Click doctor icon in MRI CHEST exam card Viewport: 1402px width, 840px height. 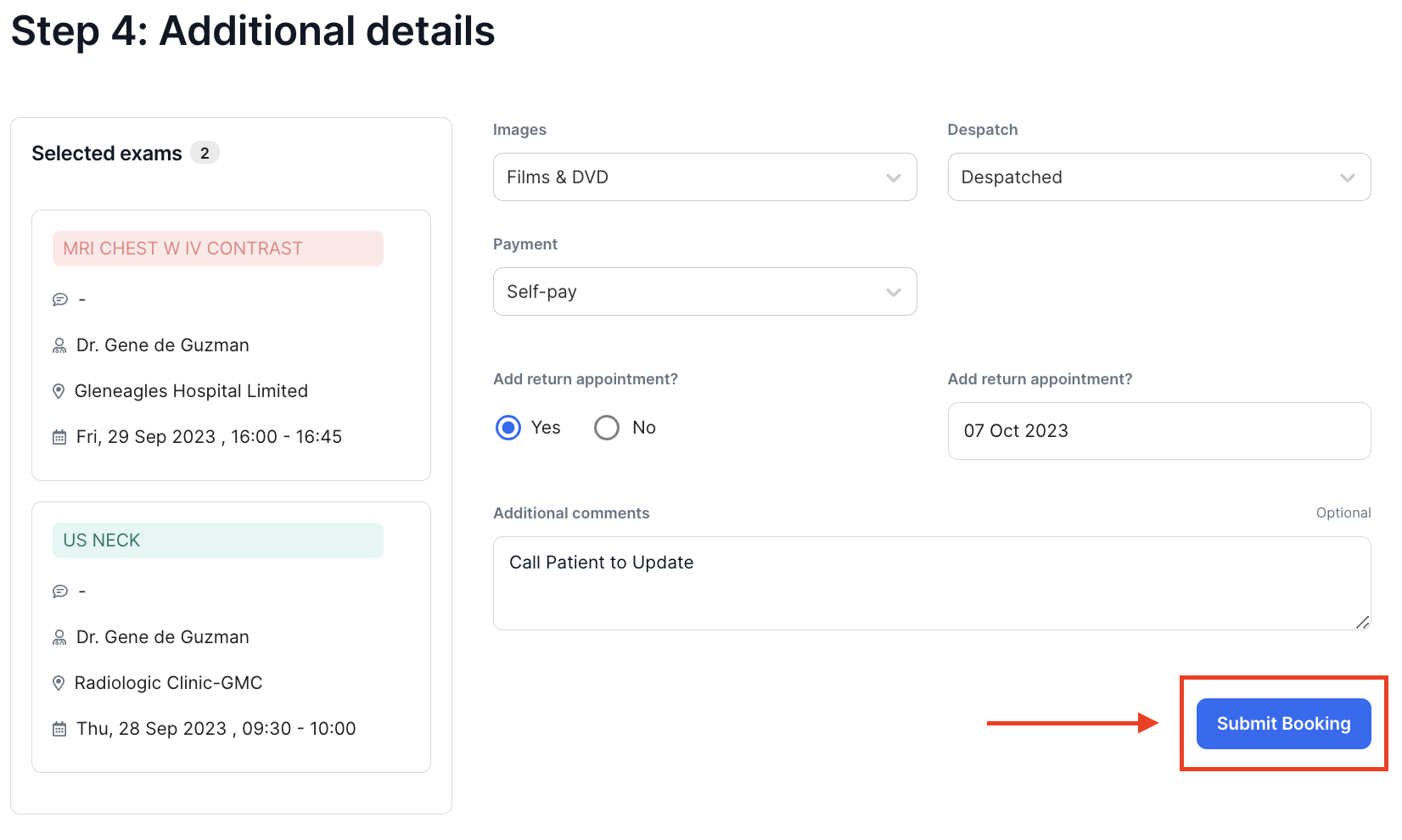[59, 345]
